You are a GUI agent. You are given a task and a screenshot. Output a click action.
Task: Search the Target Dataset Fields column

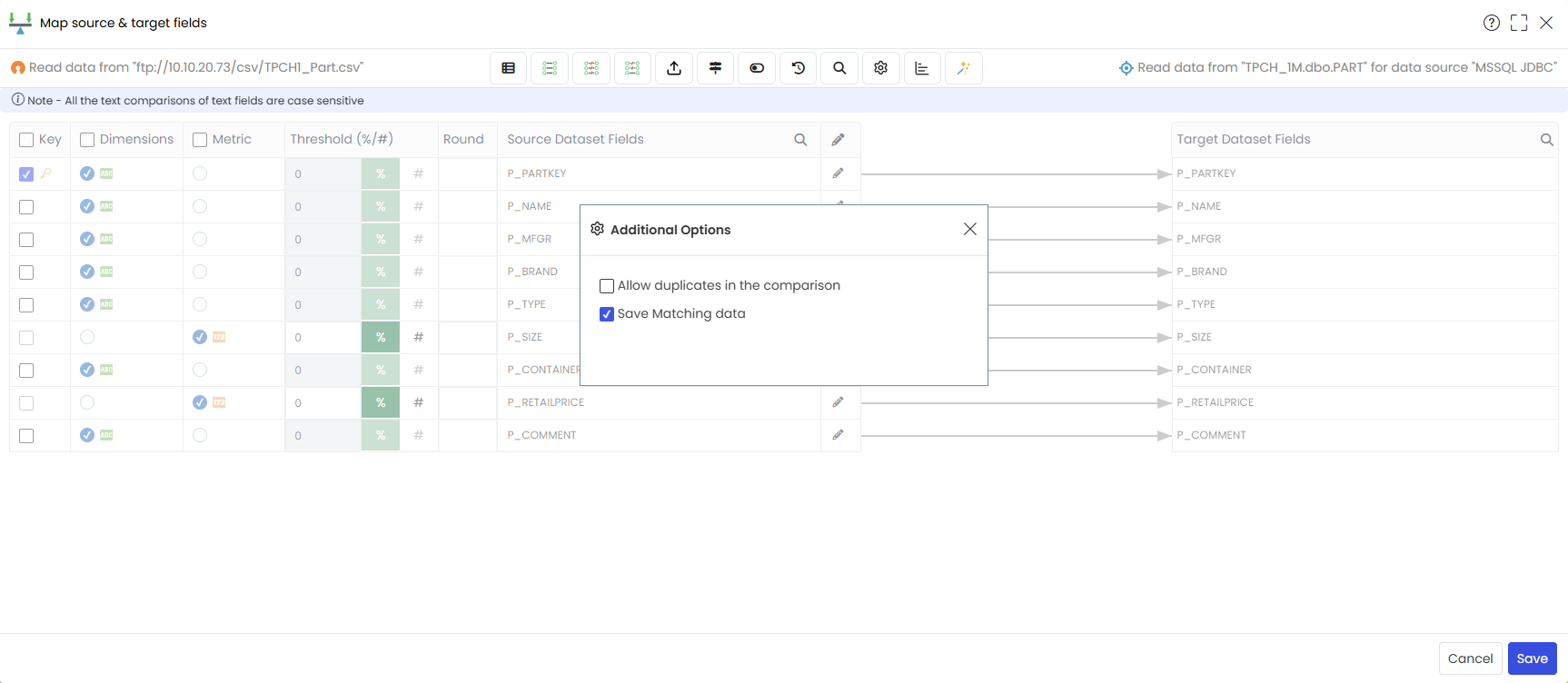pos(1546,139)
